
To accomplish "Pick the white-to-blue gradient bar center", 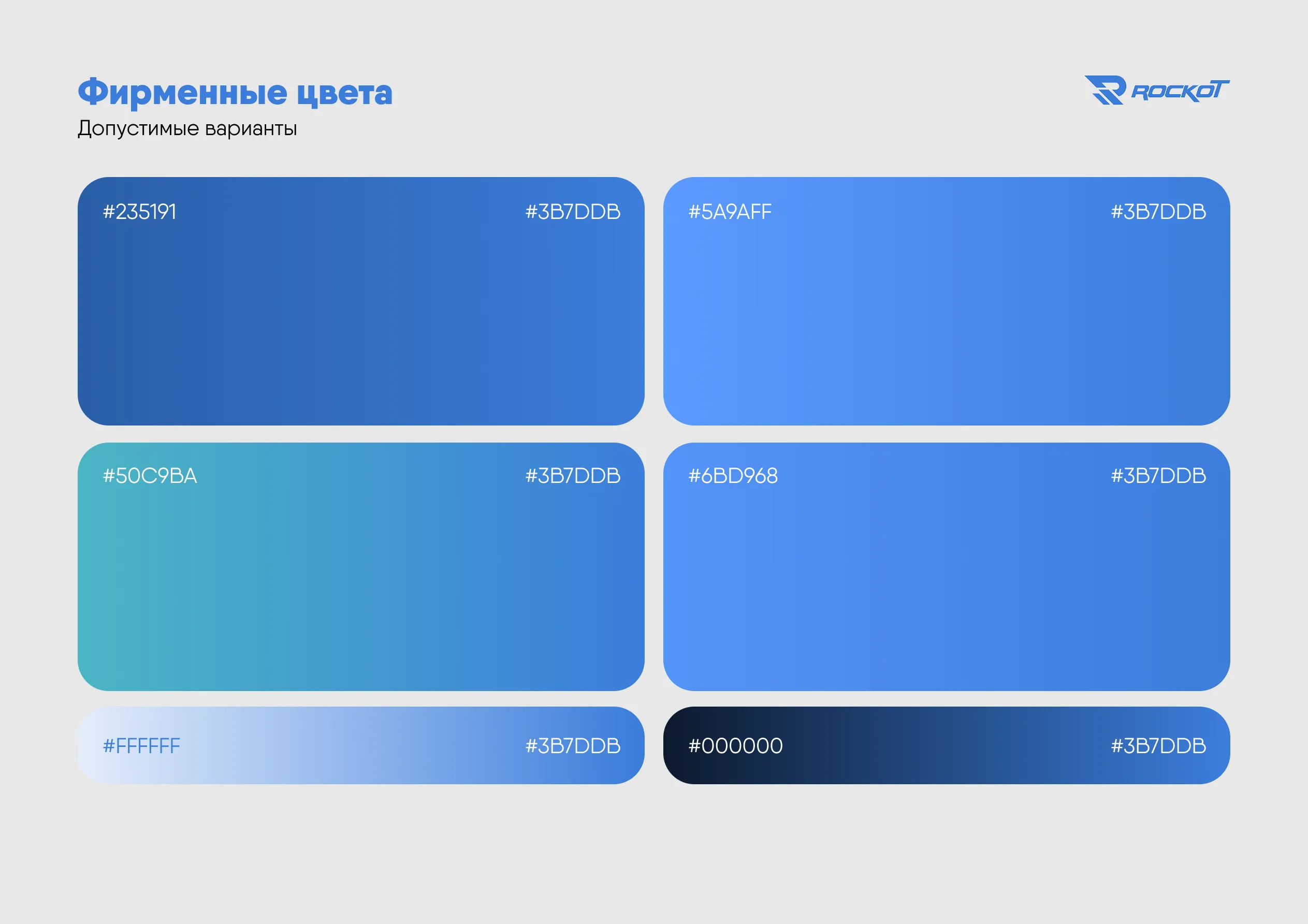I will [360, 746].
